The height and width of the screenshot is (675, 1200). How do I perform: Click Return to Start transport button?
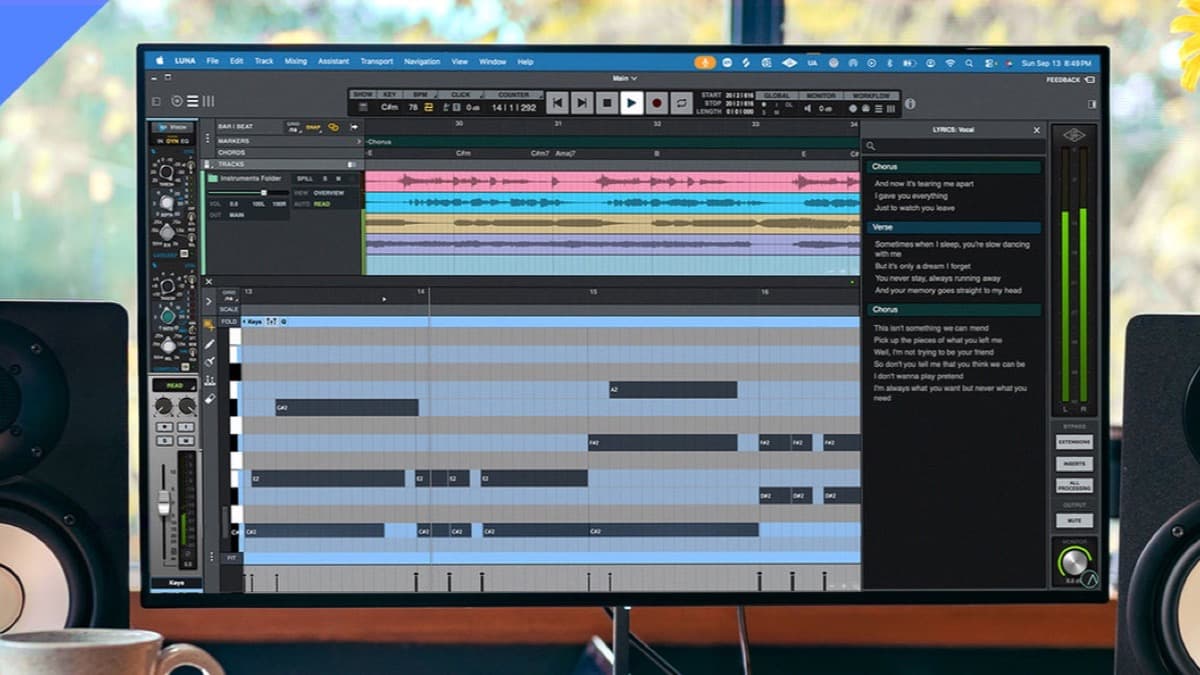(x=558, y=102)
